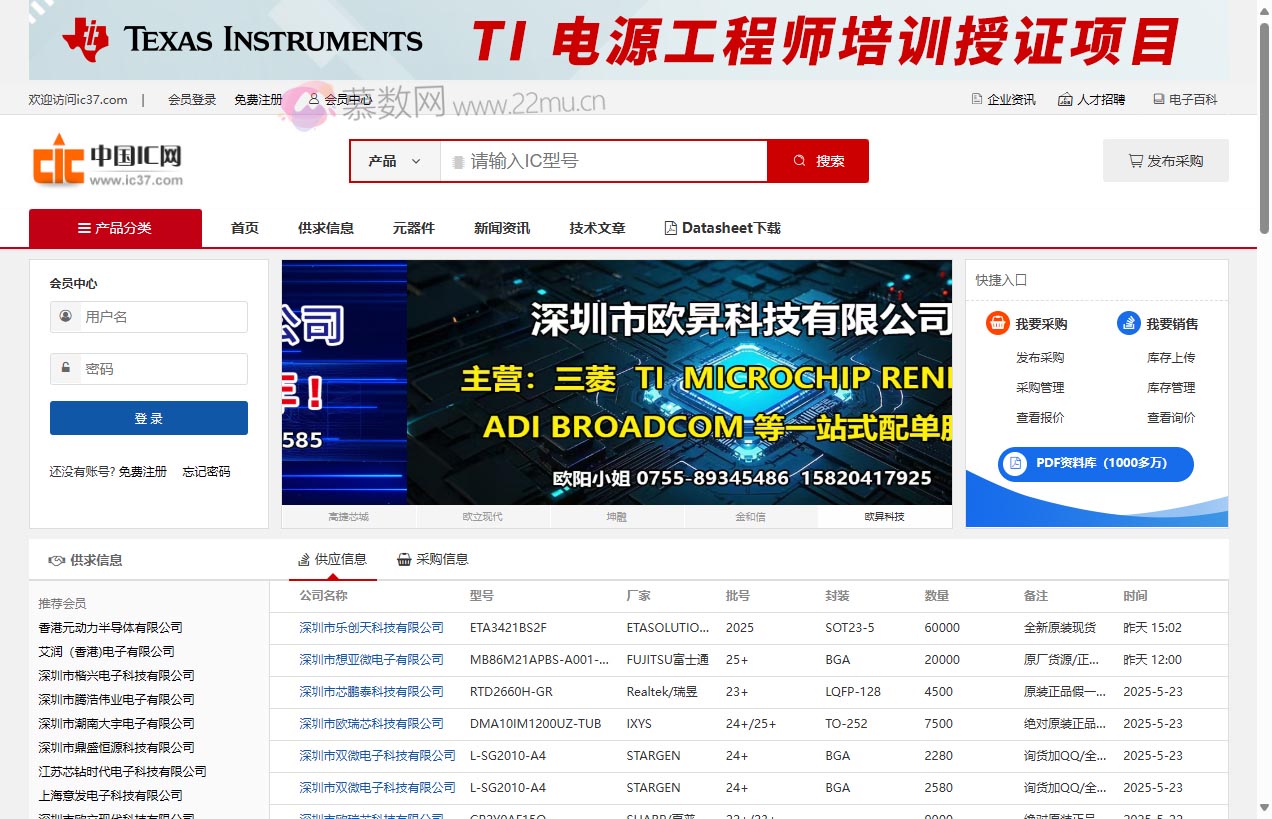Click the orange 我要采购 cart icon
This screenshot has width=1272, height=819.
point(997,323)
